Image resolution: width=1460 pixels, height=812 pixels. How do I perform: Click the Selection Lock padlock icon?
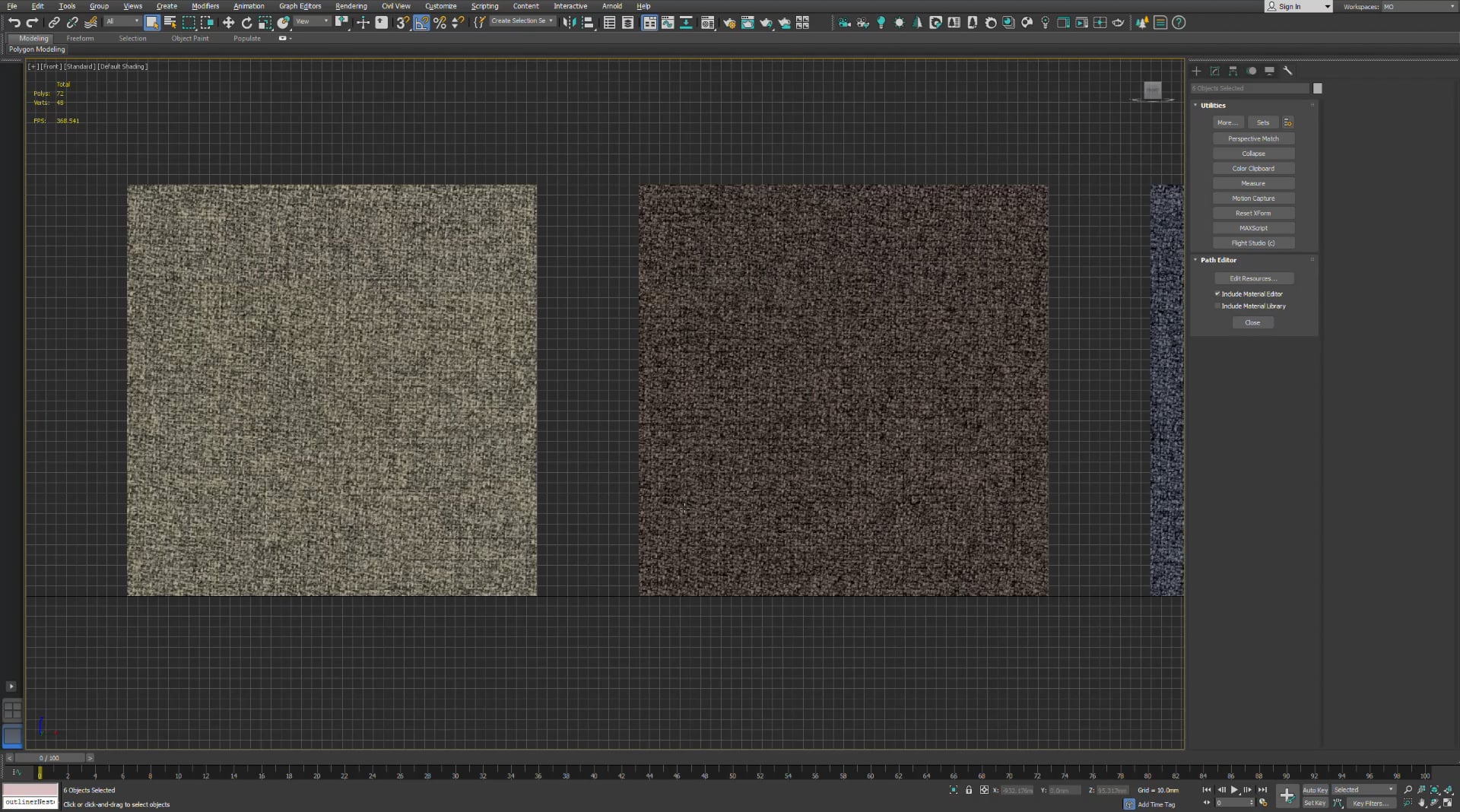969,790
